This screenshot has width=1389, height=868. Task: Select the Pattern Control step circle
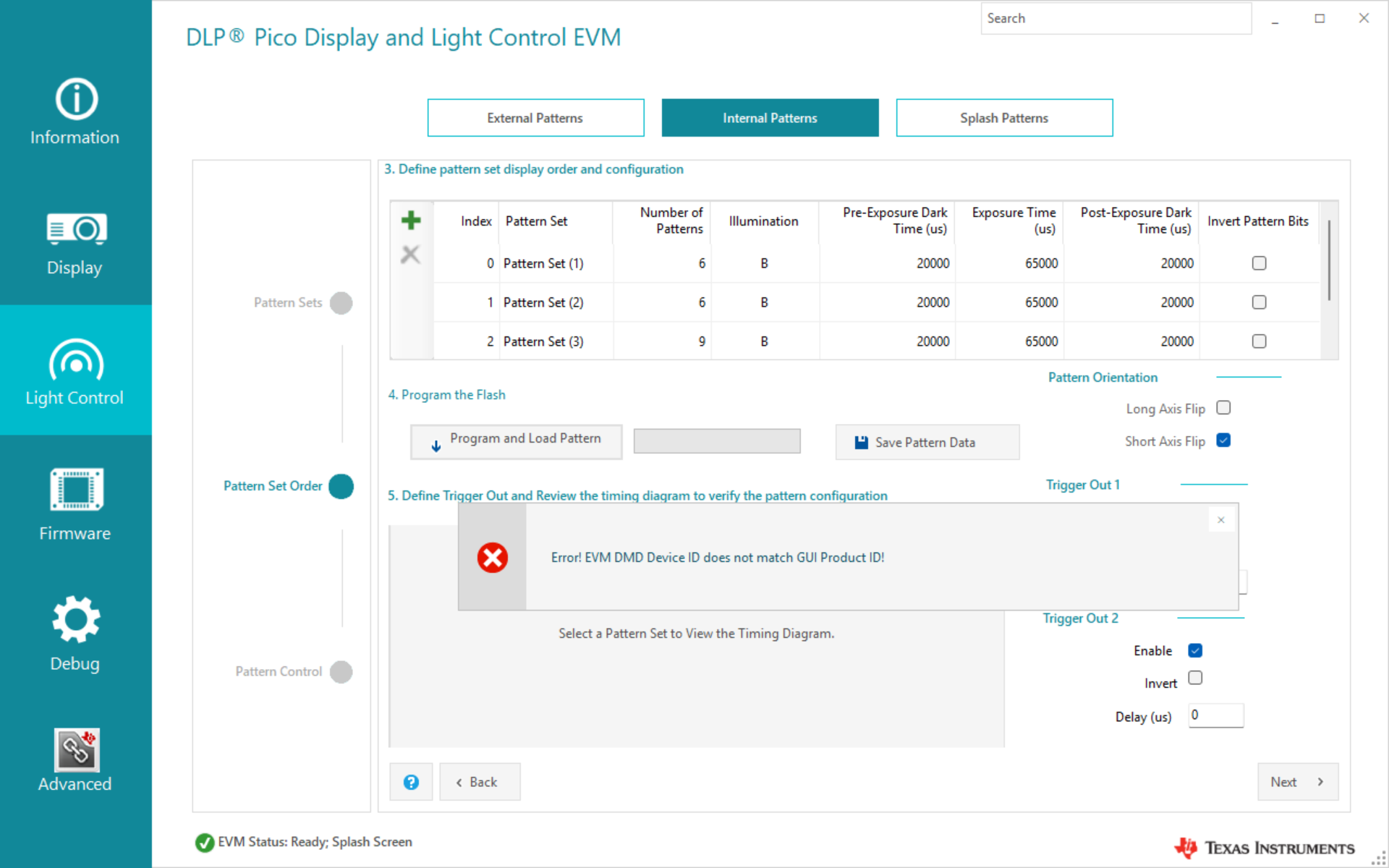341,672
